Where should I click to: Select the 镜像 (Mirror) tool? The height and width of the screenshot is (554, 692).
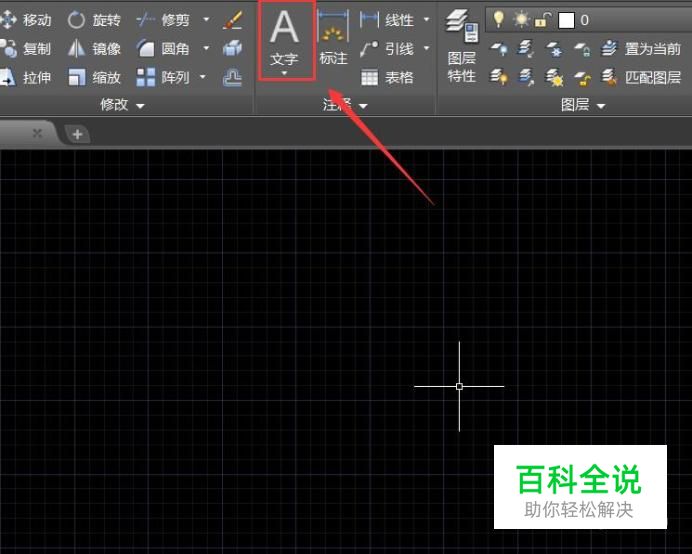[94, 49]
